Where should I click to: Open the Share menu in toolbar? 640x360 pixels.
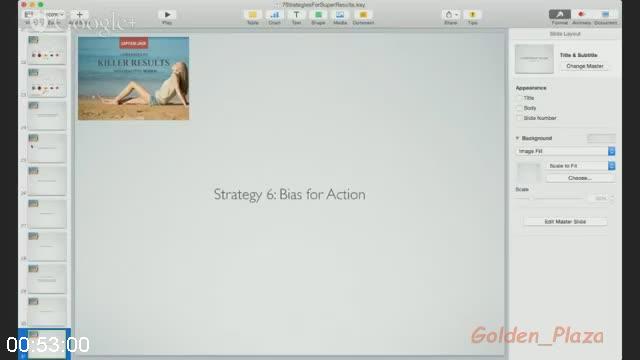pyautogui.click(x=451, y=15)
